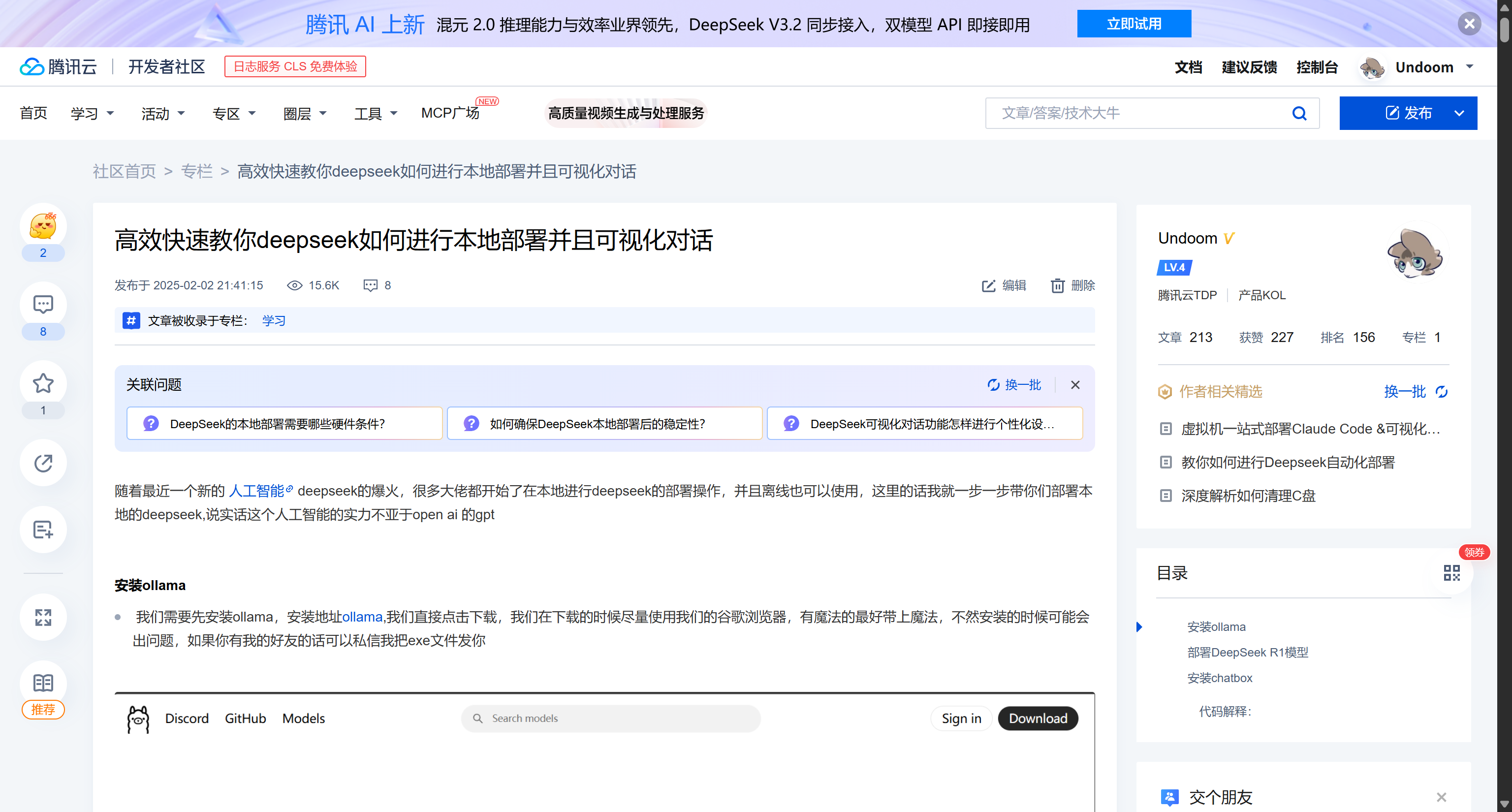Click the thumbs-up emoji like icon
1512x812 pixels.
coord(43,226)
